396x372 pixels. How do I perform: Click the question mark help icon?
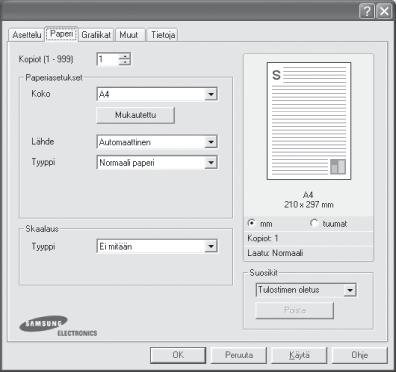coord(367,11)
